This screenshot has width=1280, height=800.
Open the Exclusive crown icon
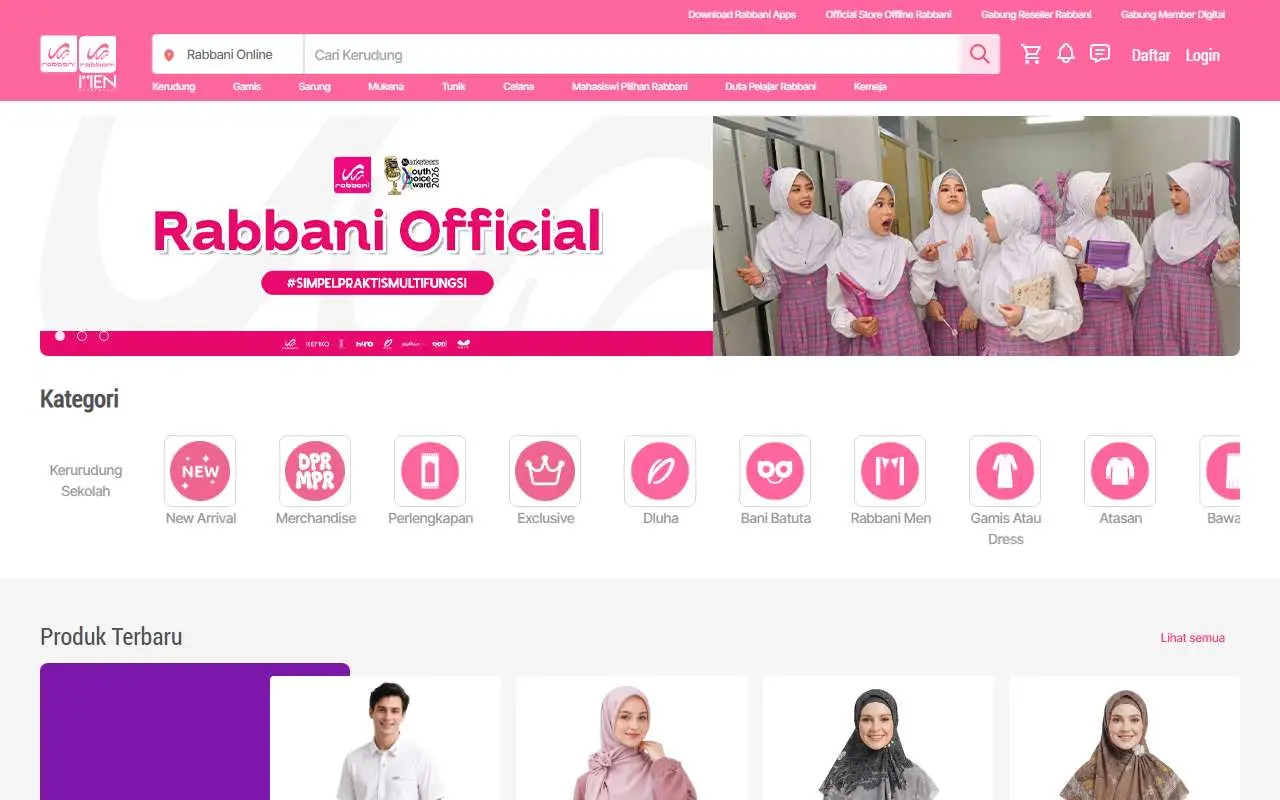point(545,471)
